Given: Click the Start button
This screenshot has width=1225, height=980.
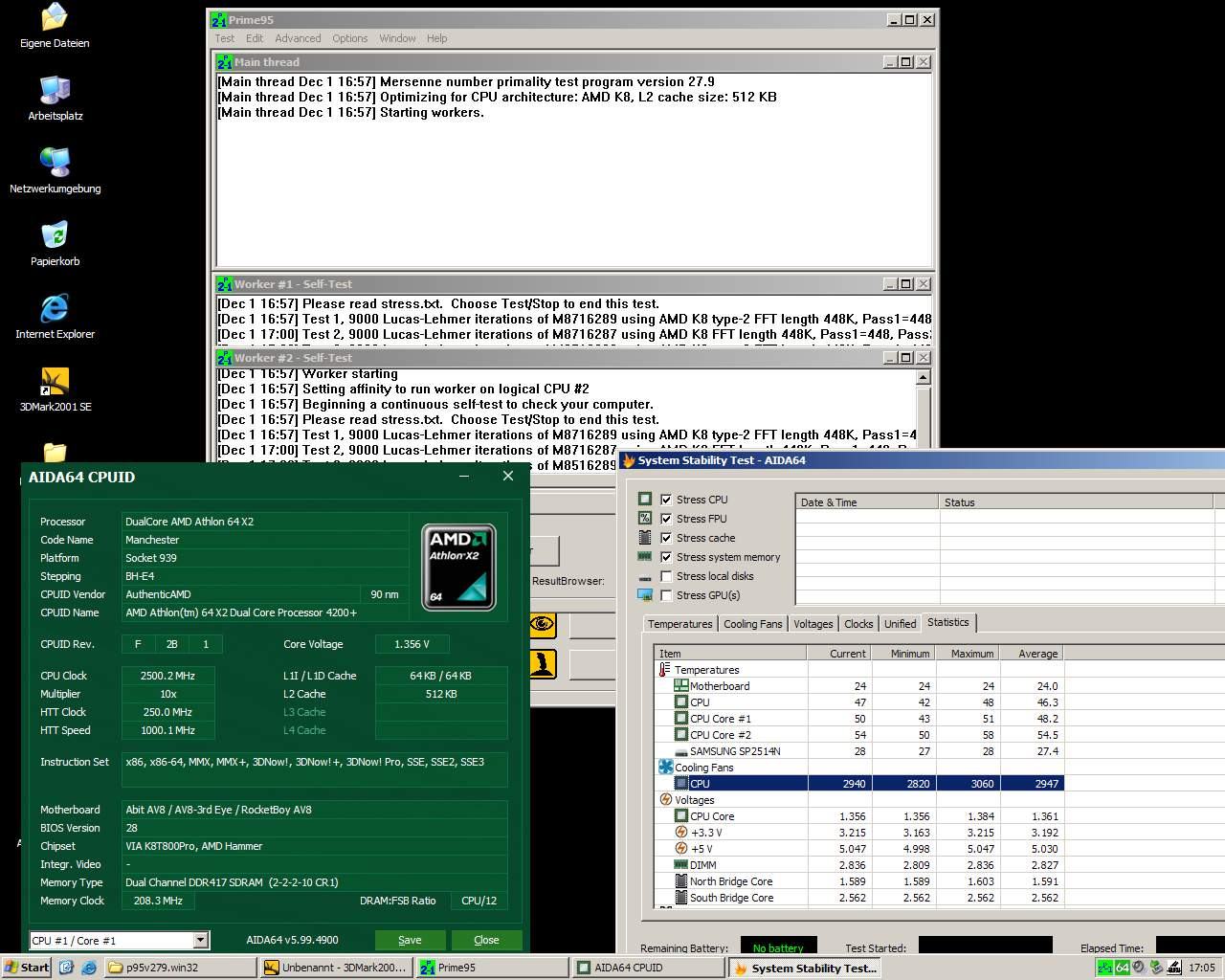Looking at the screenshot, I should pyautogui.click(x=27, y=968).
